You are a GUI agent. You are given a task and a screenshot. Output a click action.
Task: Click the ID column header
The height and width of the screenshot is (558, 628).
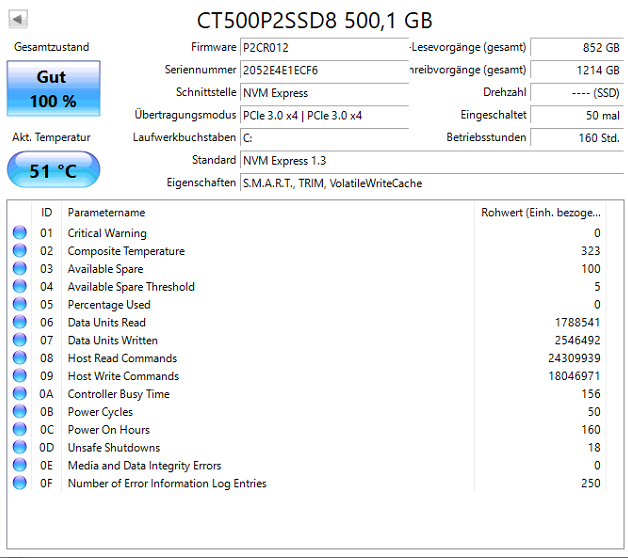click(x=46, y=212)
